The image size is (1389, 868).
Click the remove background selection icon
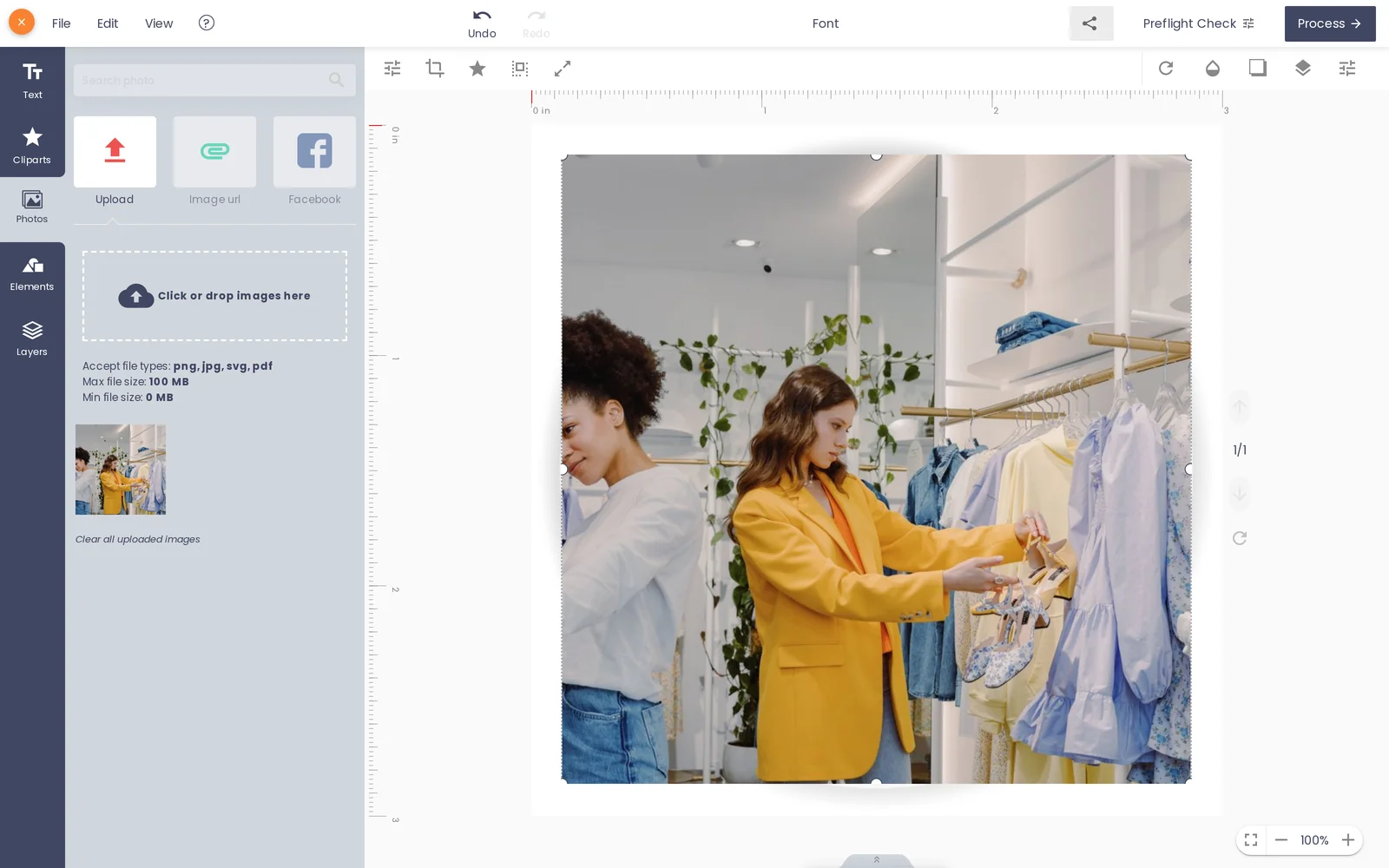[520, 68]
